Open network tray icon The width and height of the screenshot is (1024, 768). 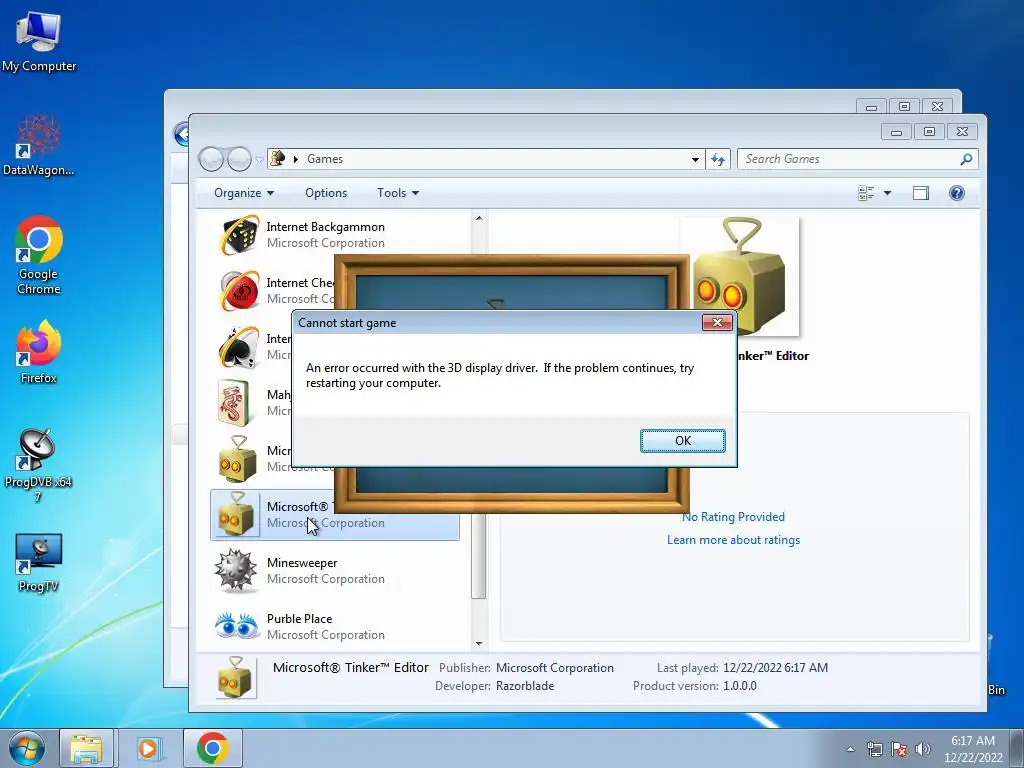click(874, 749)
